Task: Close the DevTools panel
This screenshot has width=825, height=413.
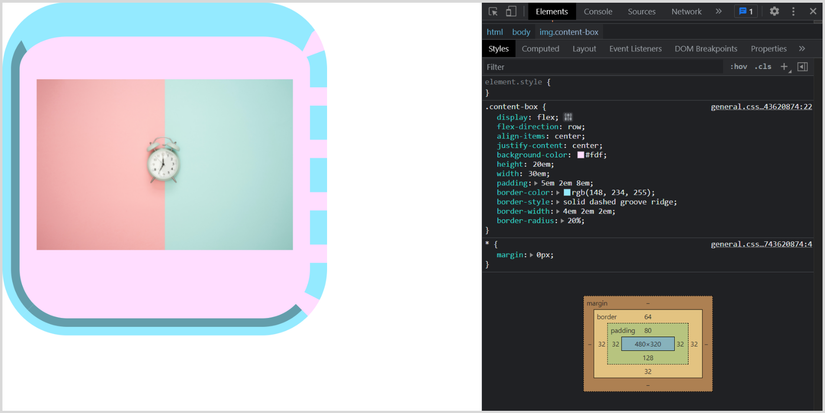Action: pos(813,11)
